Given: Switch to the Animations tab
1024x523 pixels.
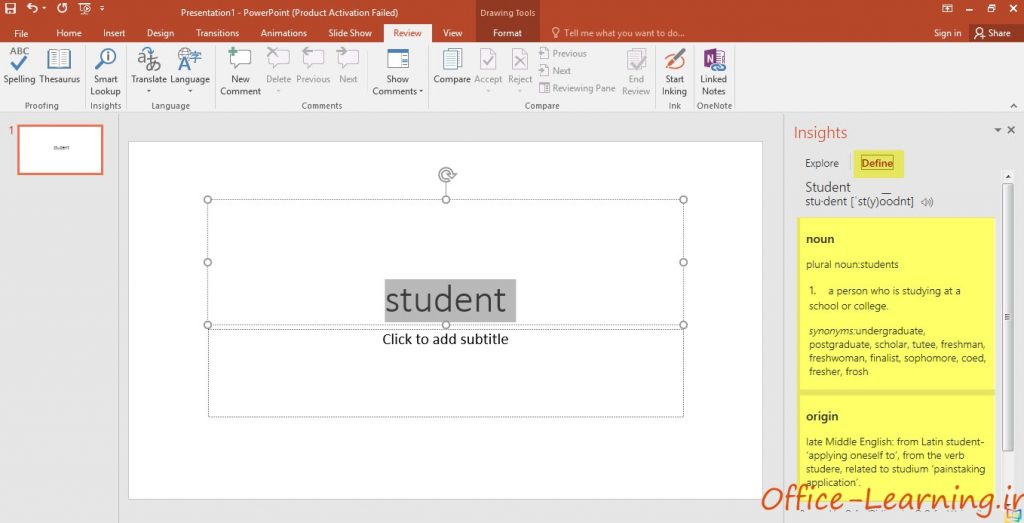Looking at the screenshot, I should [x=283, y=33].
